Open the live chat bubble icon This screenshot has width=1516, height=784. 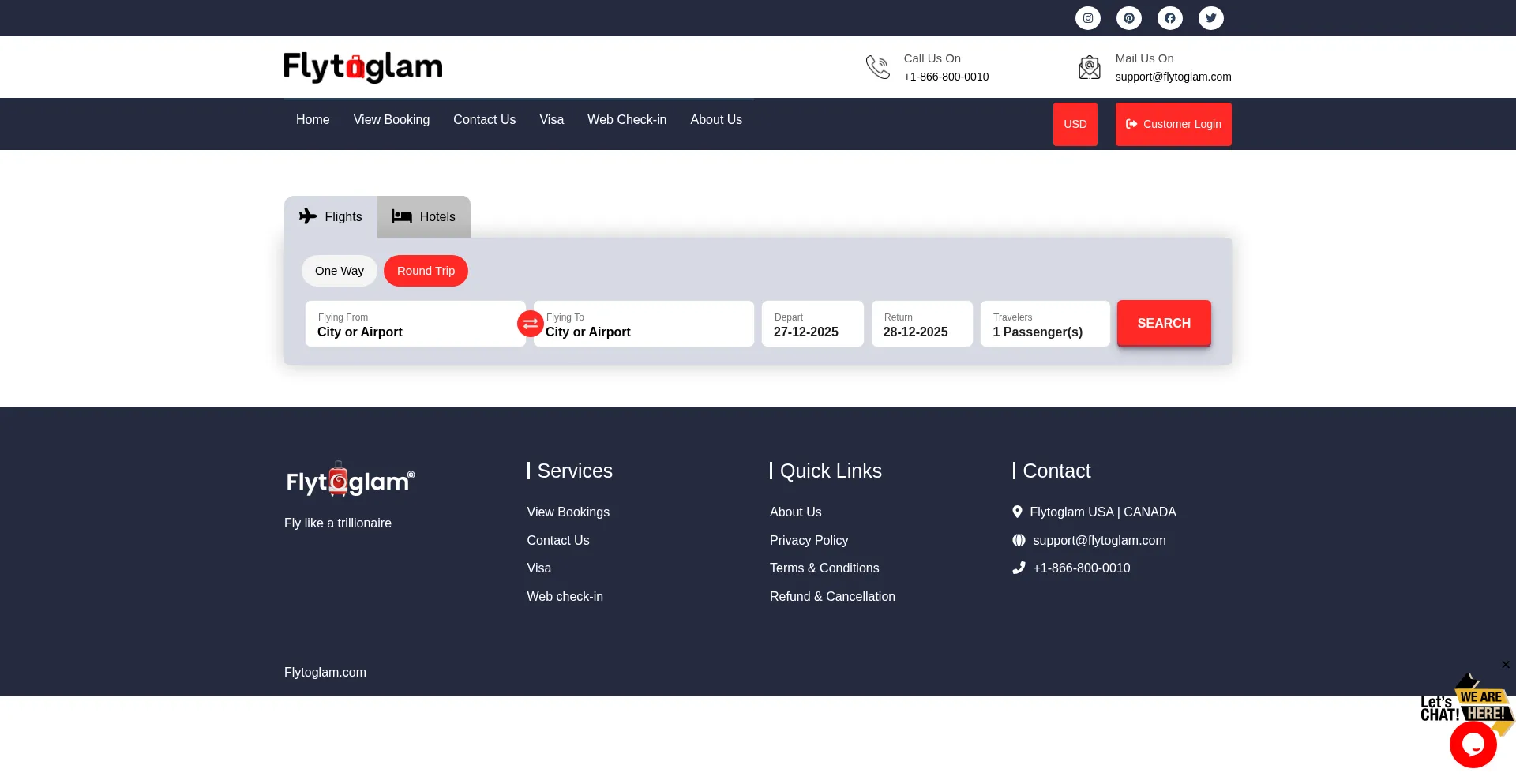(1473, 745)
